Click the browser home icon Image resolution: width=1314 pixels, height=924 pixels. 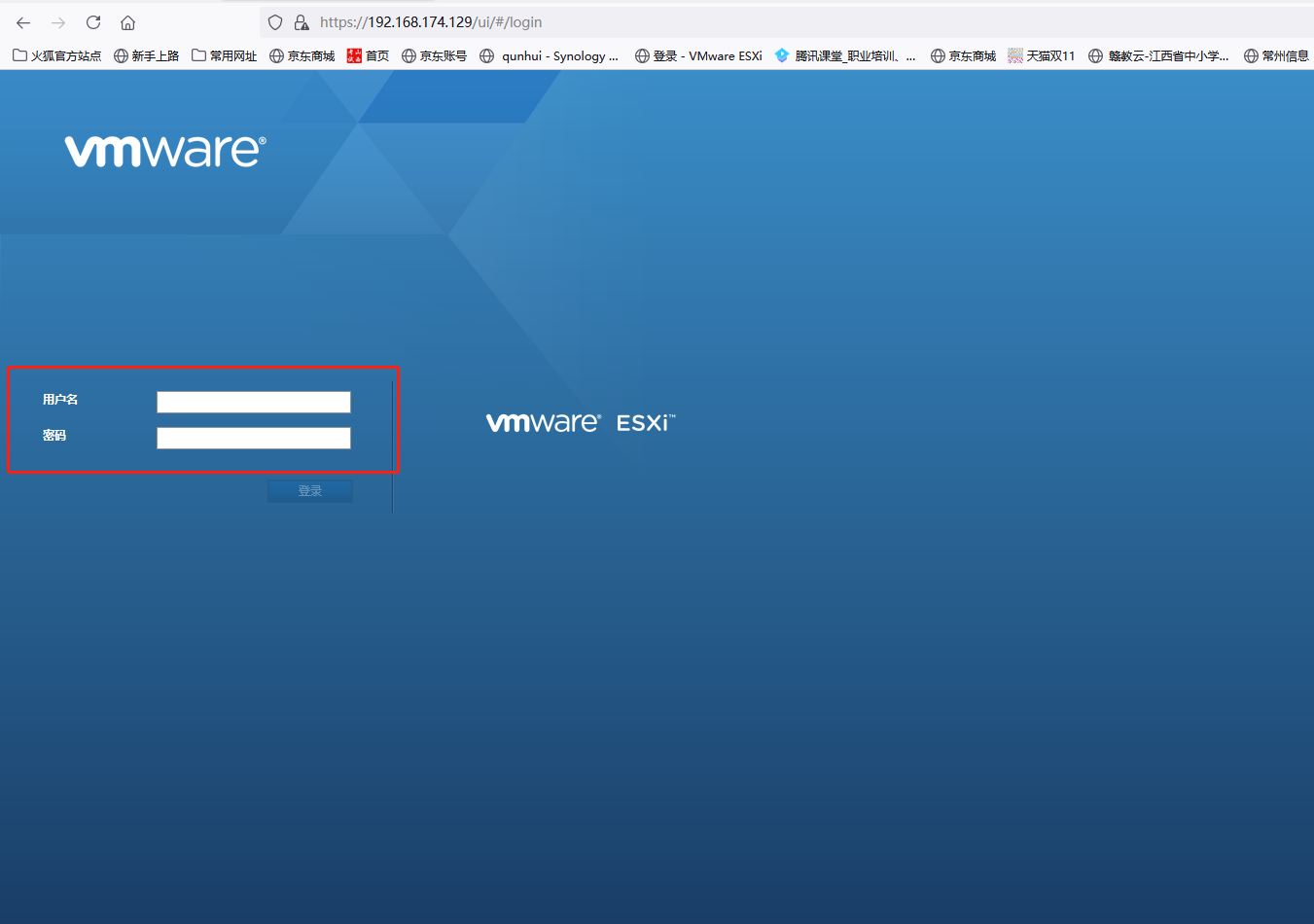[x=127, y=21]
